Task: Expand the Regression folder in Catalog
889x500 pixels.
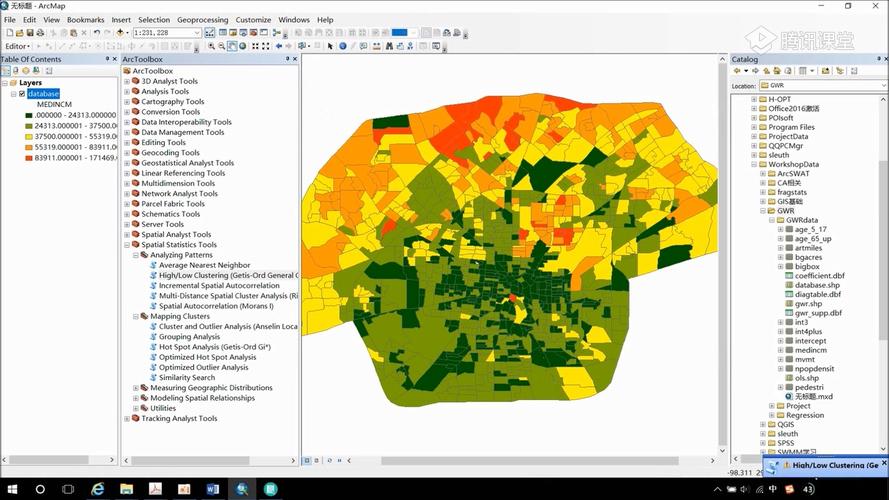Action: (x=772, y=415)
